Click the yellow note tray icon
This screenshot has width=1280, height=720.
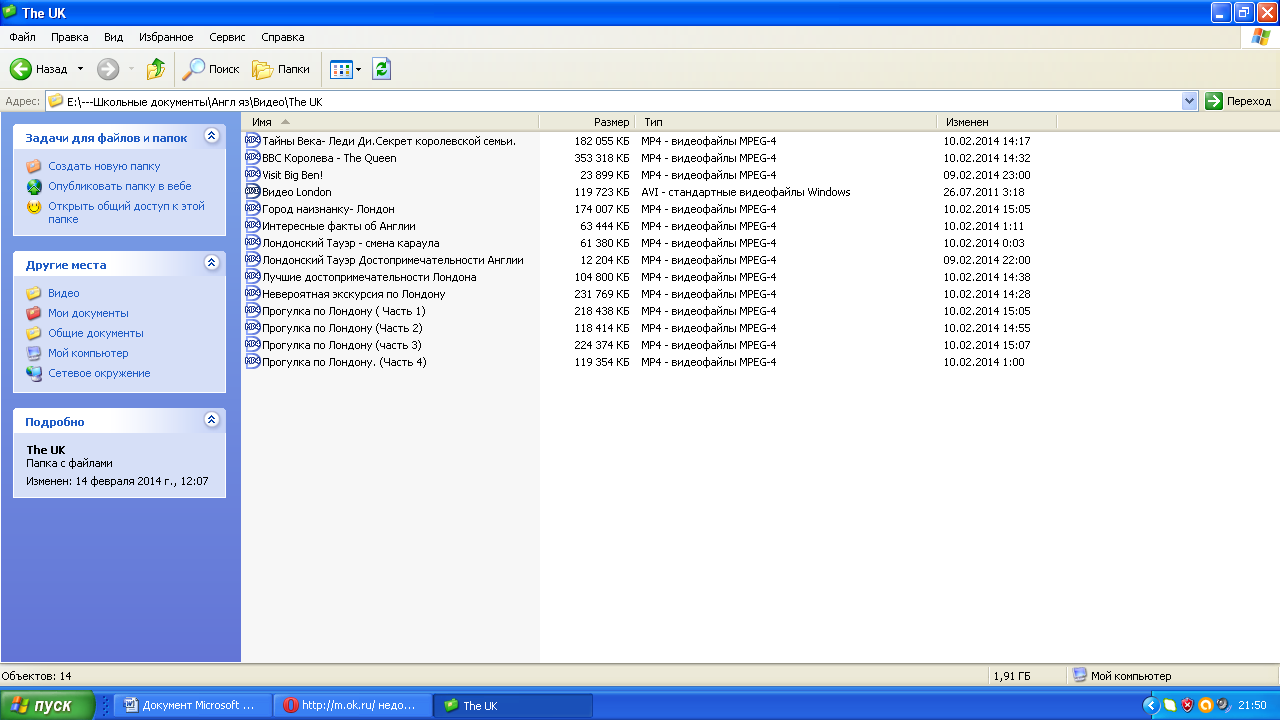click(1169, 705)
